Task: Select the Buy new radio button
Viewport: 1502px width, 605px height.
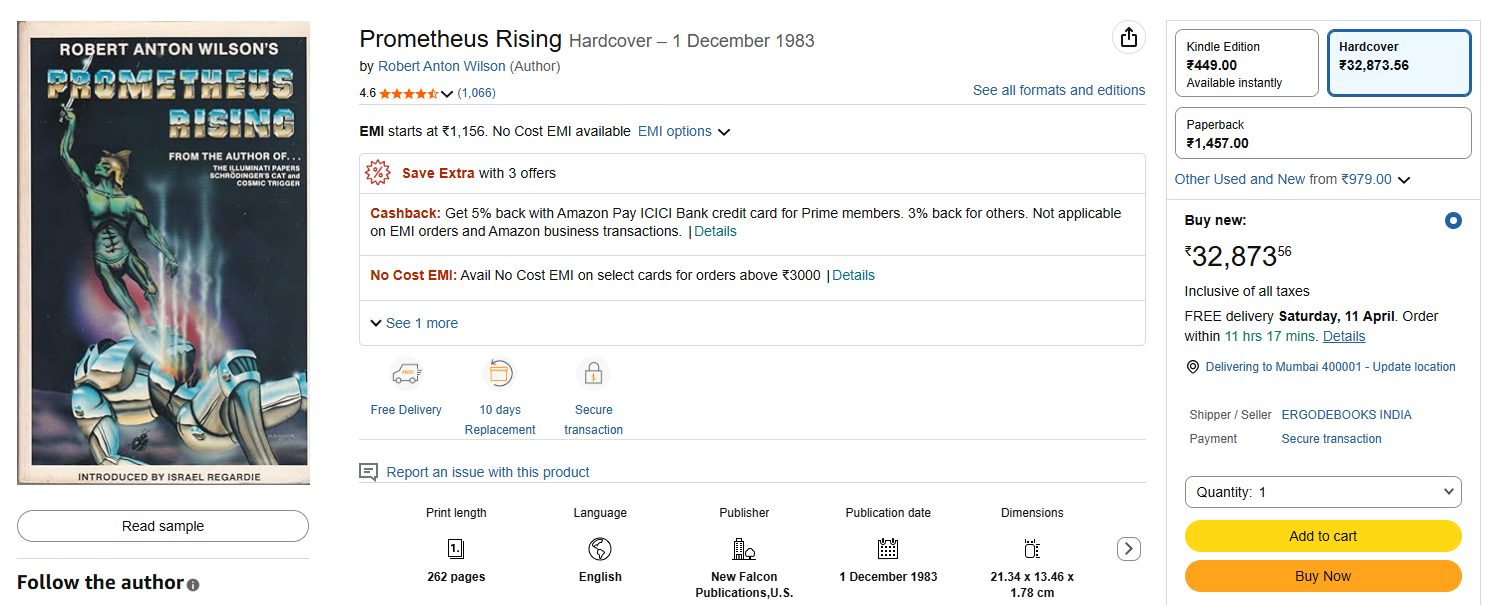Action: [x=1453, y=220]
